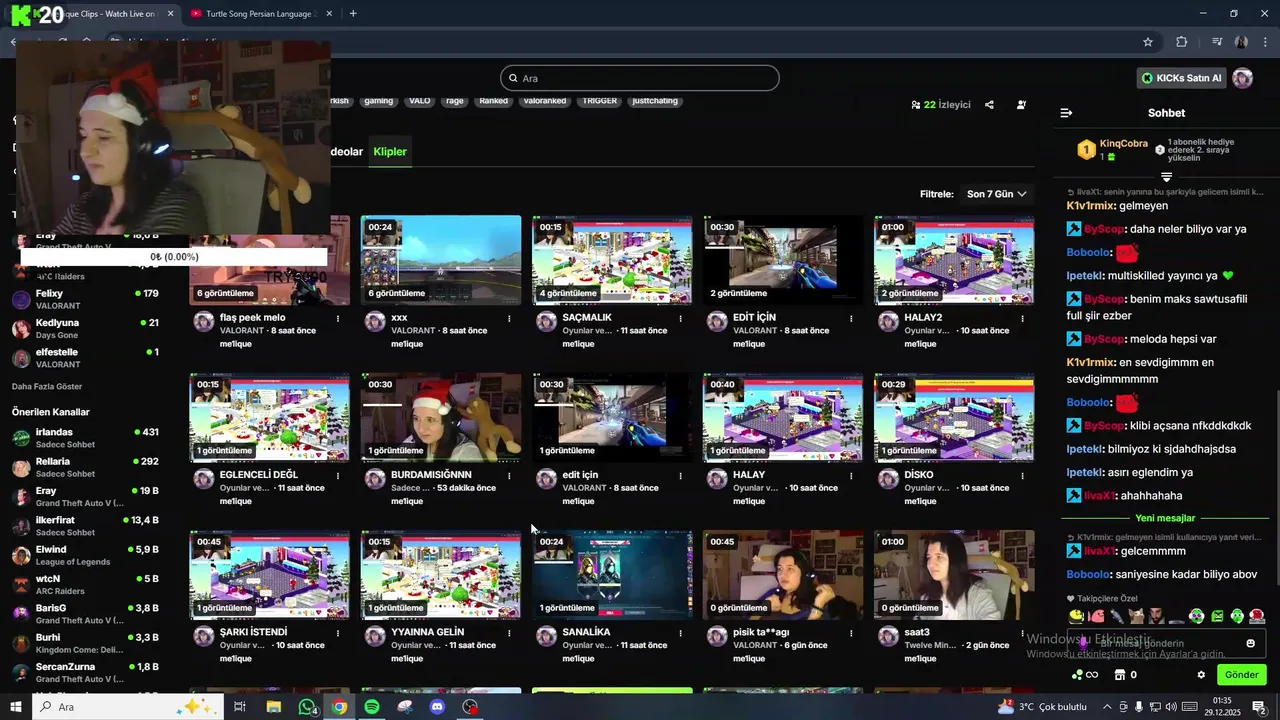Open user profile avatar beside KICKs Satın Al
The image size is (1280, 720).
pyautogui.click(x=1243, y=78)
